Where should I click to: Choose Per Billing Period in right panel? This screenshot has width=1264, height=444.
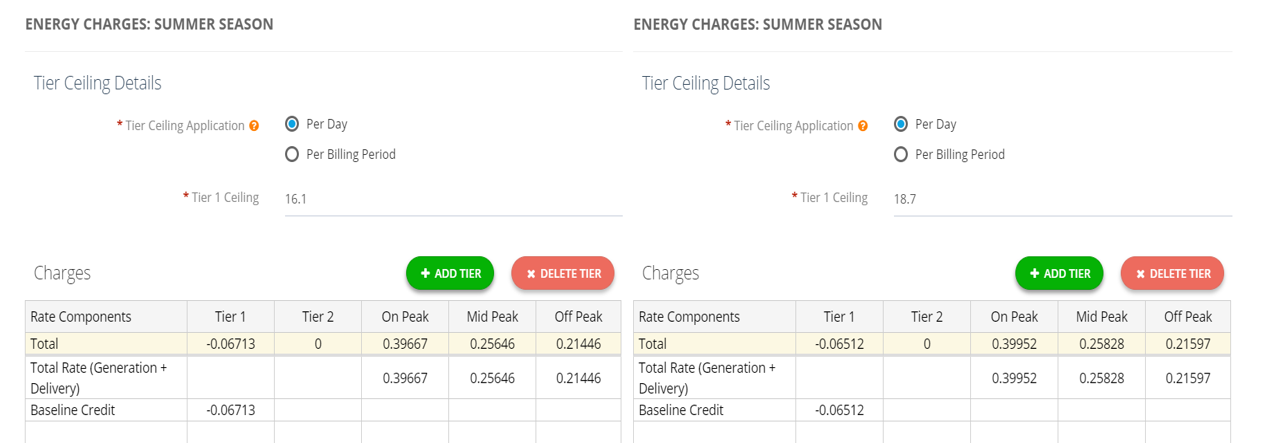click(x=901, y=155)
